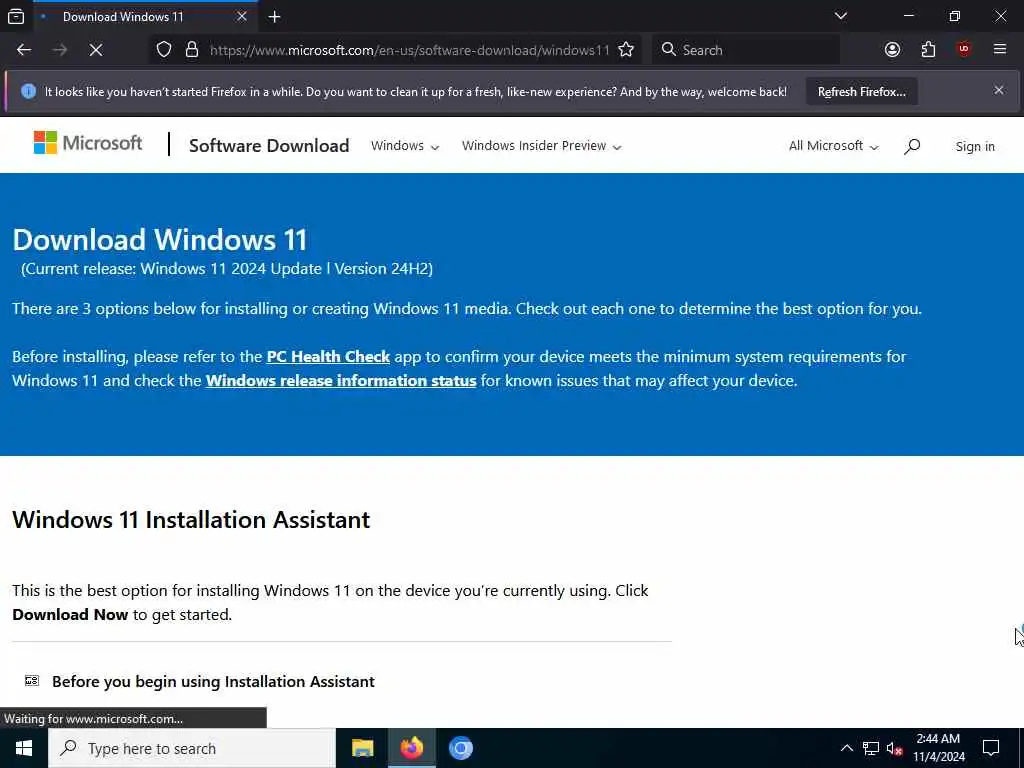Stop loading the current page
This screenshot has height=768, width=1024.
(96, 50)
